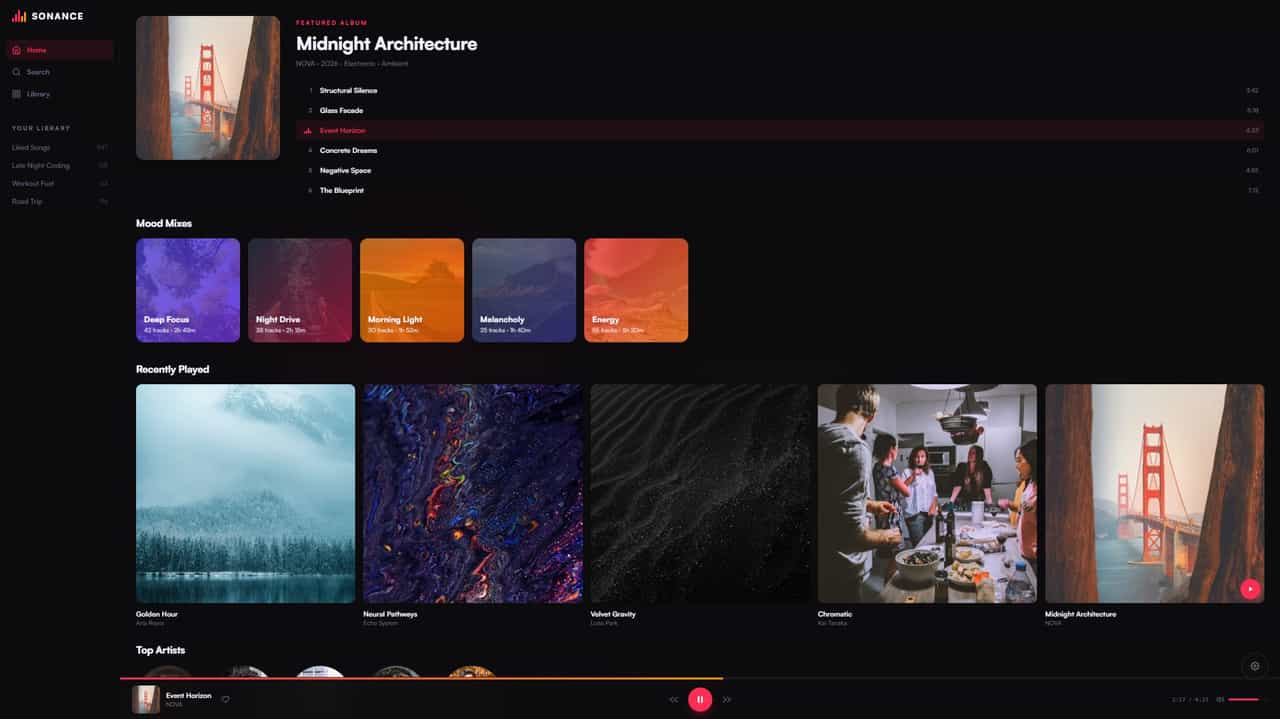Click the Sonance logo icon
The height and width of the screenshot is (719, 1280).
click(x=19, y=16)
